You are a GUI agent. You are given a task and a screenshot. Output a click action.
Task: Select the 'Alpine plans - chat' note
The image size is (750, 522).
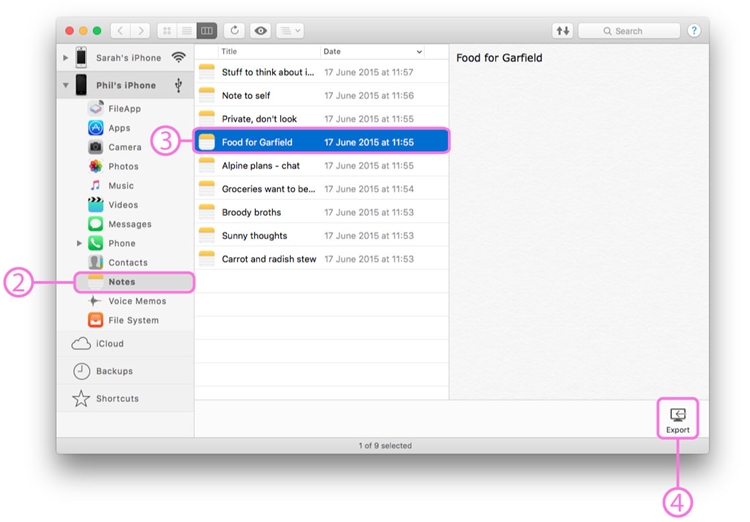pos(321,166)
